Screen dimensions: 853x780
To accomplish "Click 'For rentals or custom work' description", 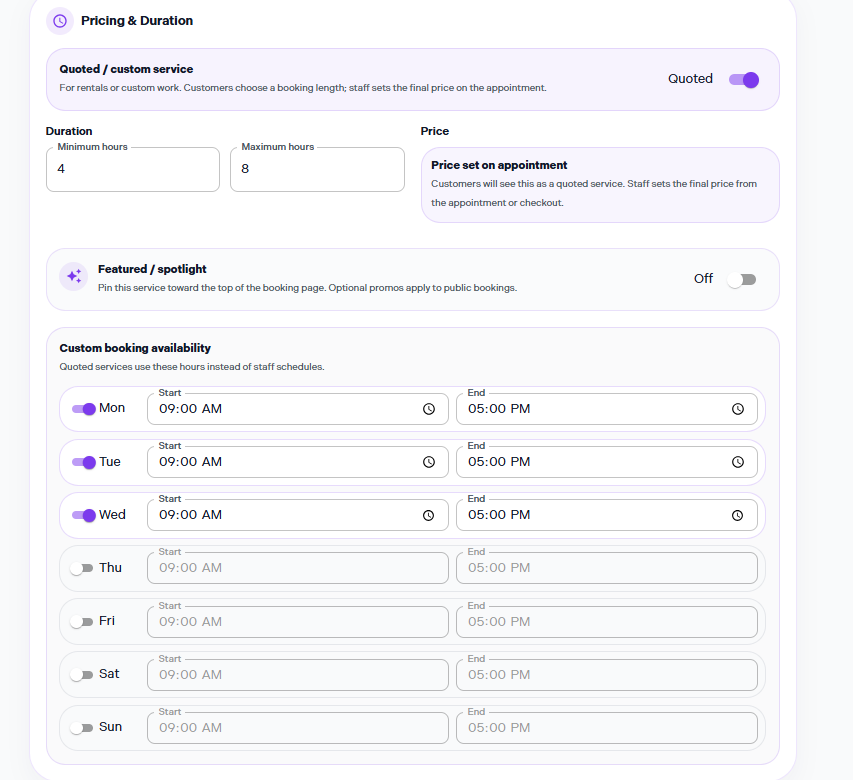I will click(303, 88).
